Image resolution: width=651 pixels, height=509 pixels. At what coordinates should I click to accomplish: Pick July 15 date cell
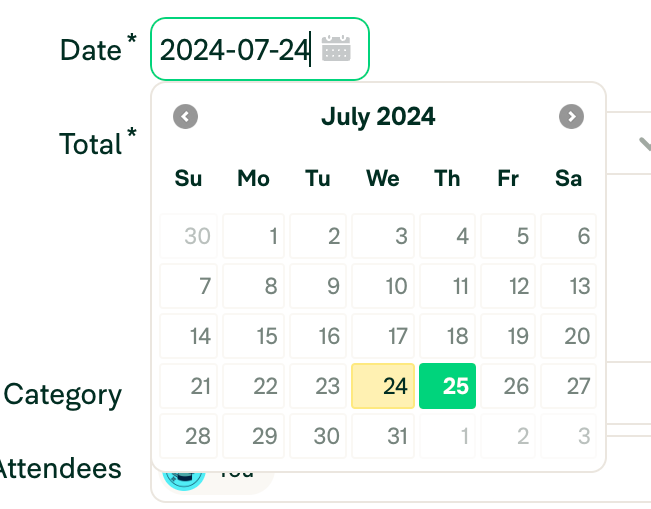pyautogui.click(x=254, y=336)
